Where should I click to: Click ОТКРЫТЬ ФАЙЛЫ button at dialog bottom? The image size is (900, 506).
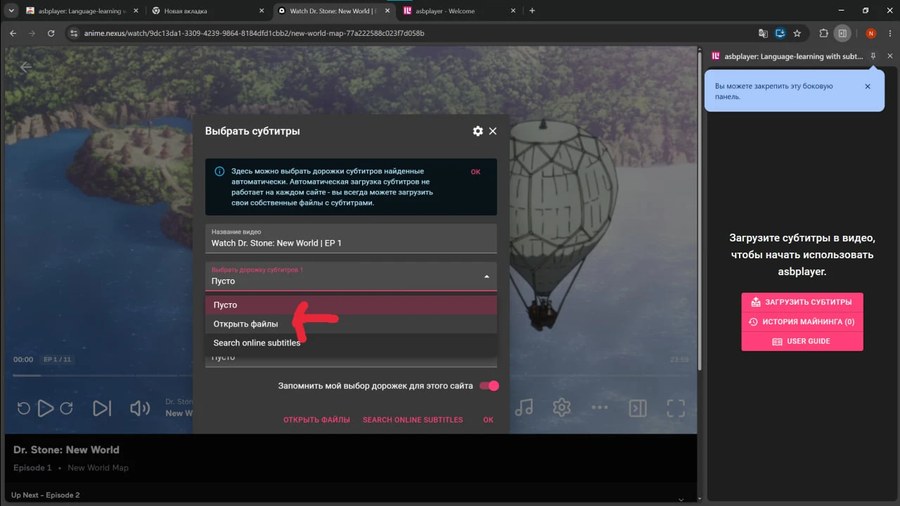pyautogui.click(x=316, y=419)
